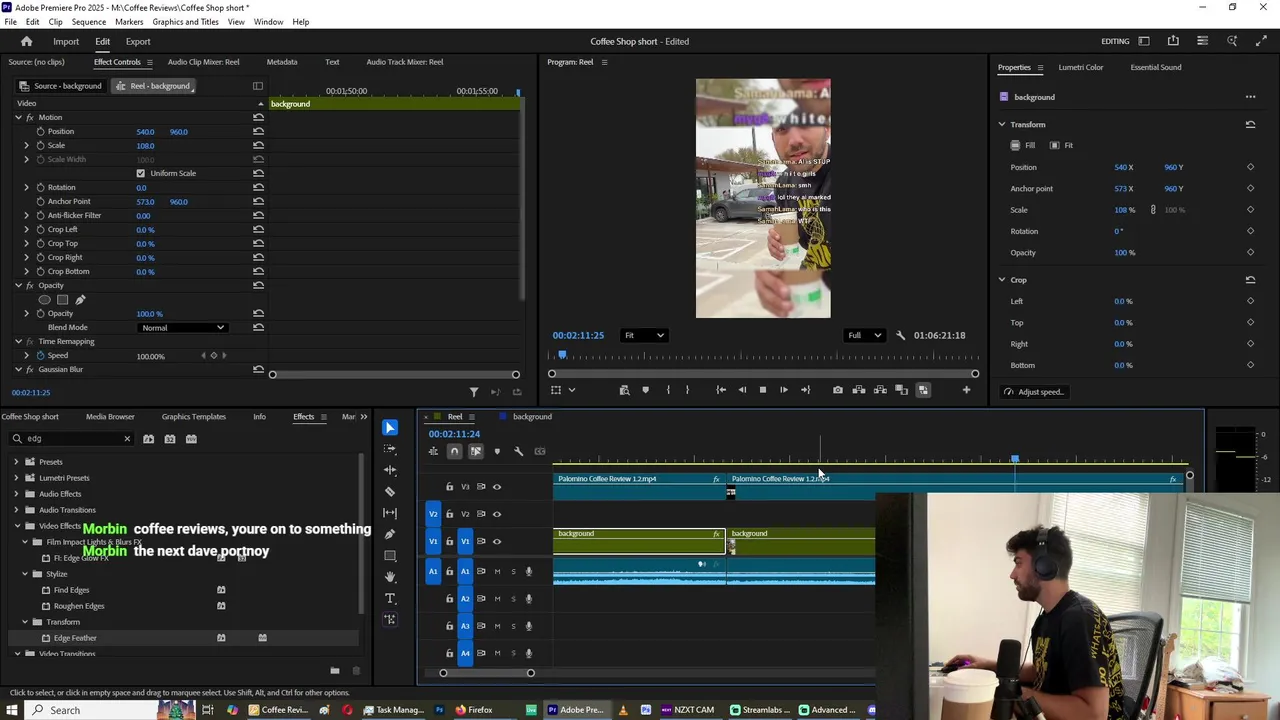Open Program monitor settings wrench

(x=900, y=336)
